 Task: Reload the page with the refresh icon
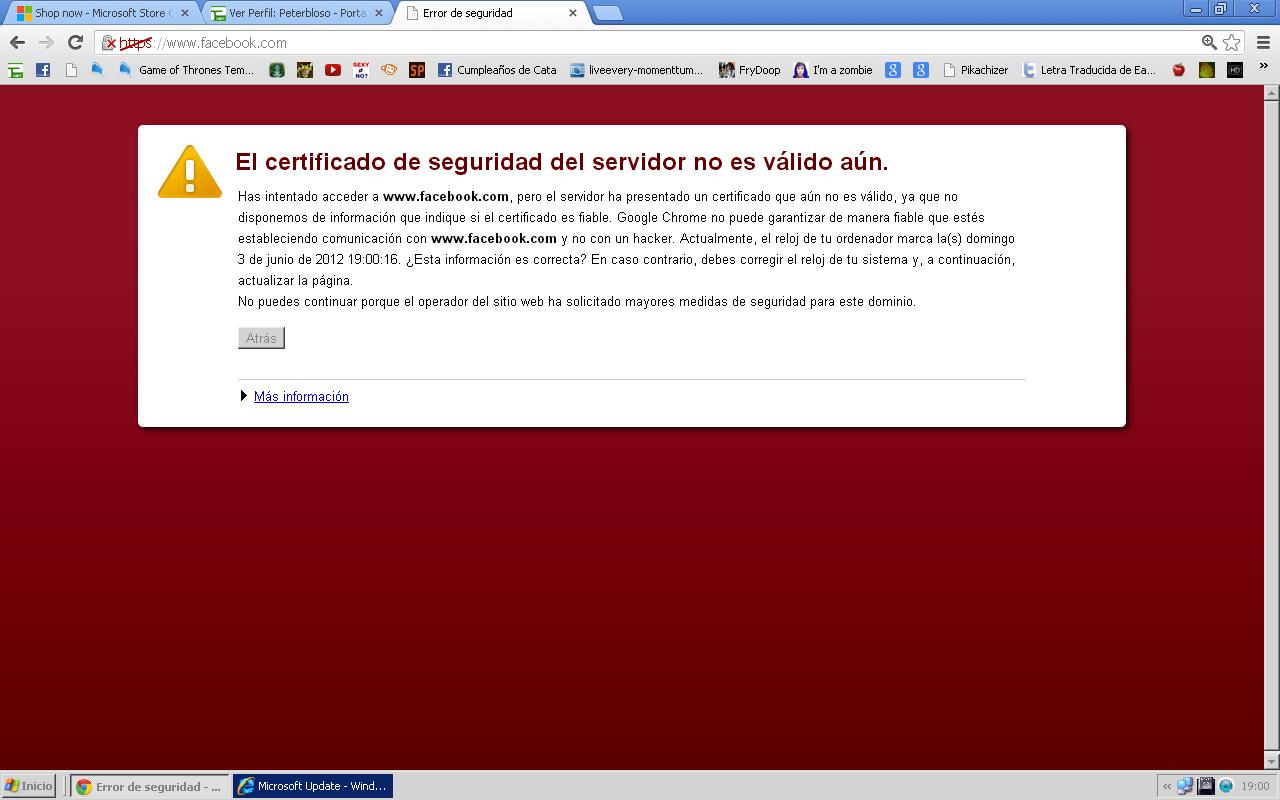(75, 42)
